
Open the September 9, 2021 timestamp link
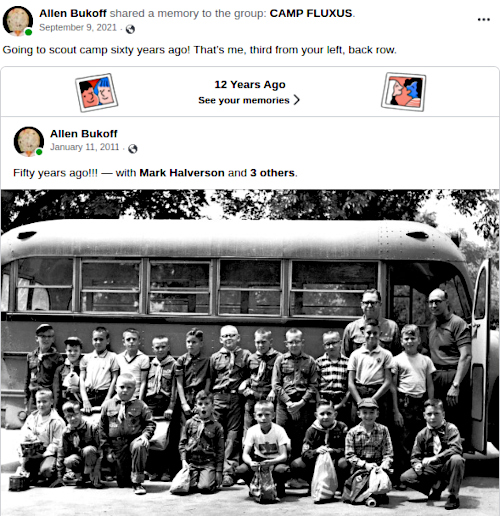[x=78, y=28]
